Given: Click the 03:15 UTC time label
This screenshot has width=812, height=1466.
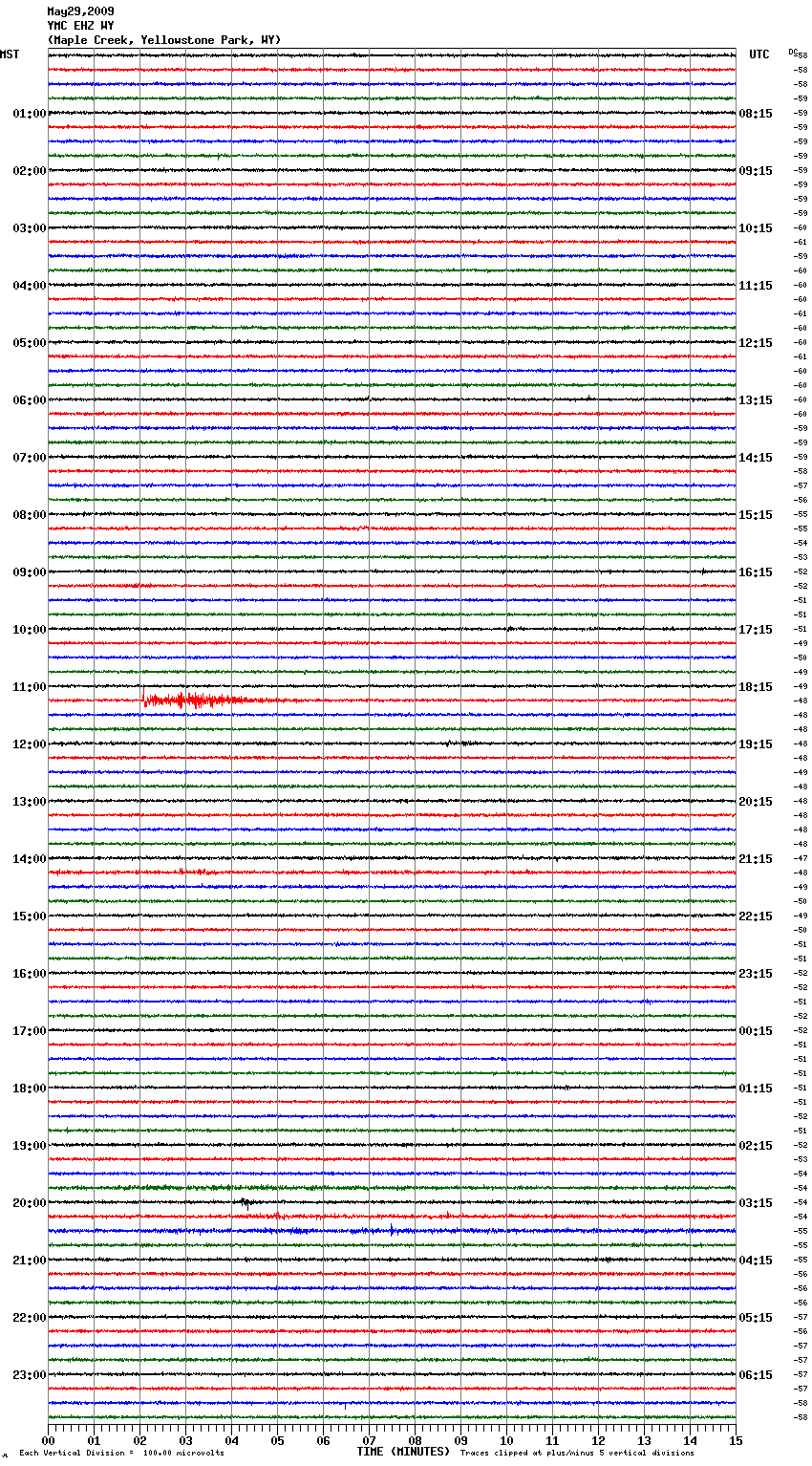Looking at the screenshot, I should (x=756, y=1203).
